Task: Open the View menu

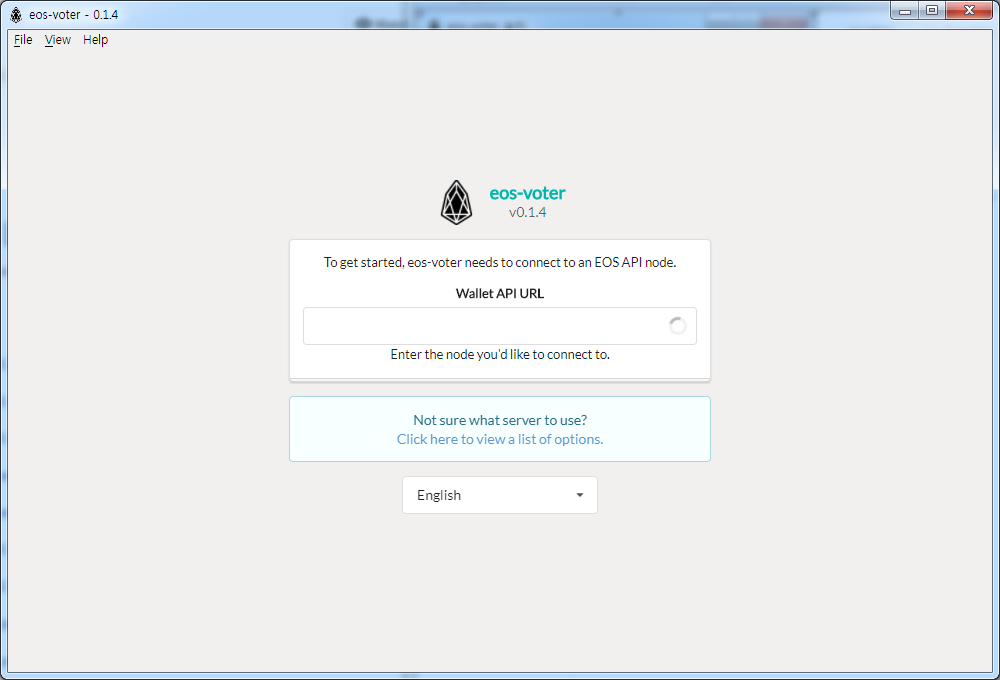Action: point(57,40)
